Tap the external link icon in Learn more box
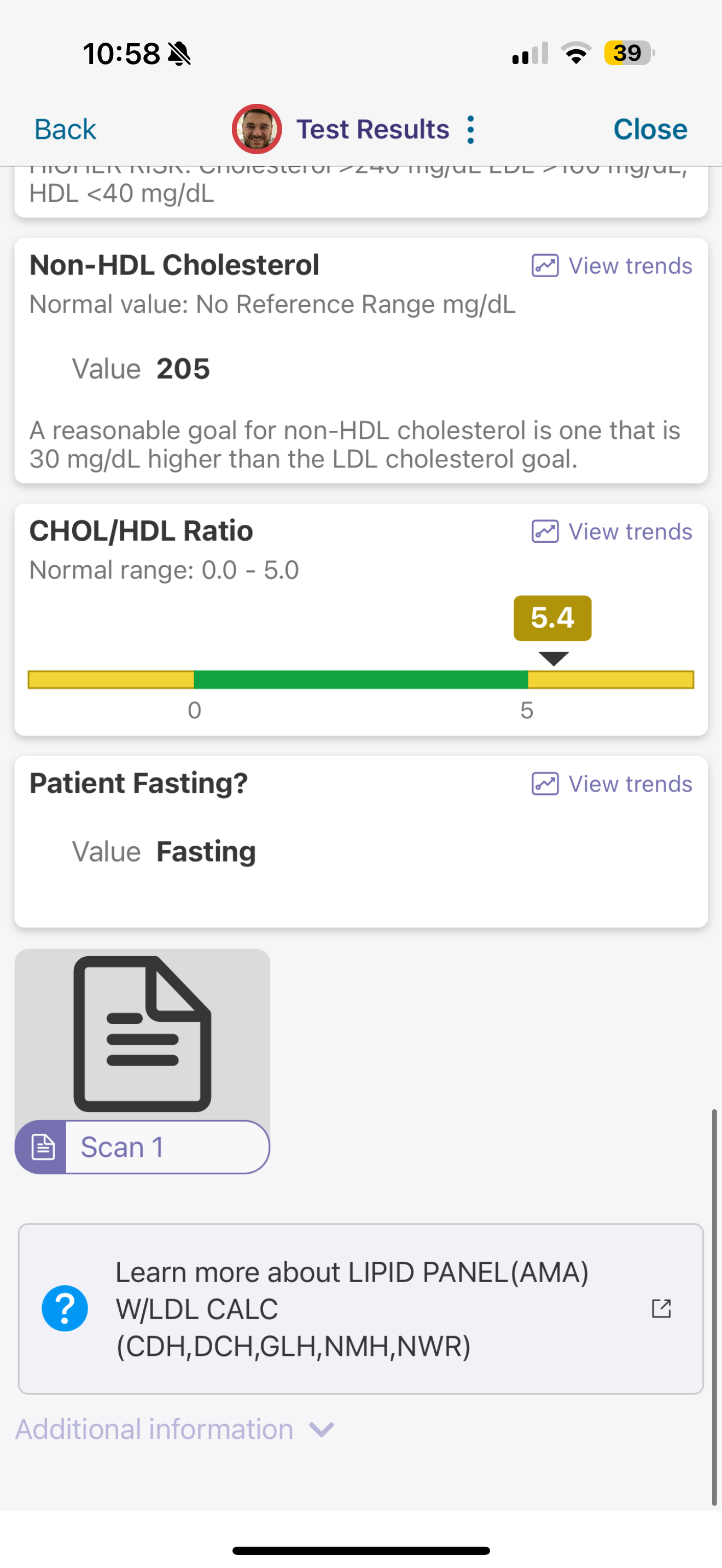Screen dimensions: 722x1568 pos(661,1308)
